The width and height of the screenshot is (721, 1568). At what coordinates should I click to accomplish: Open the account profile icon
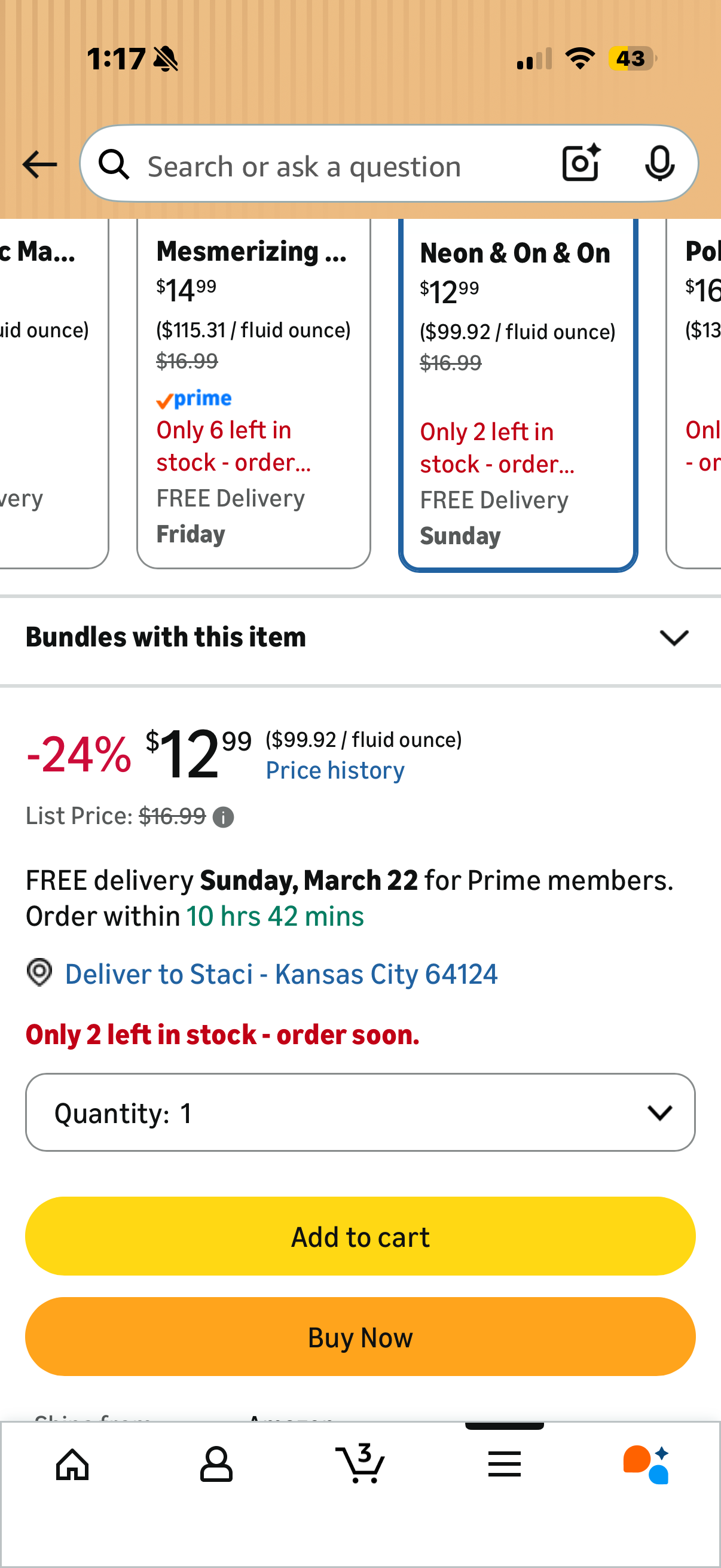(216, 1464)
